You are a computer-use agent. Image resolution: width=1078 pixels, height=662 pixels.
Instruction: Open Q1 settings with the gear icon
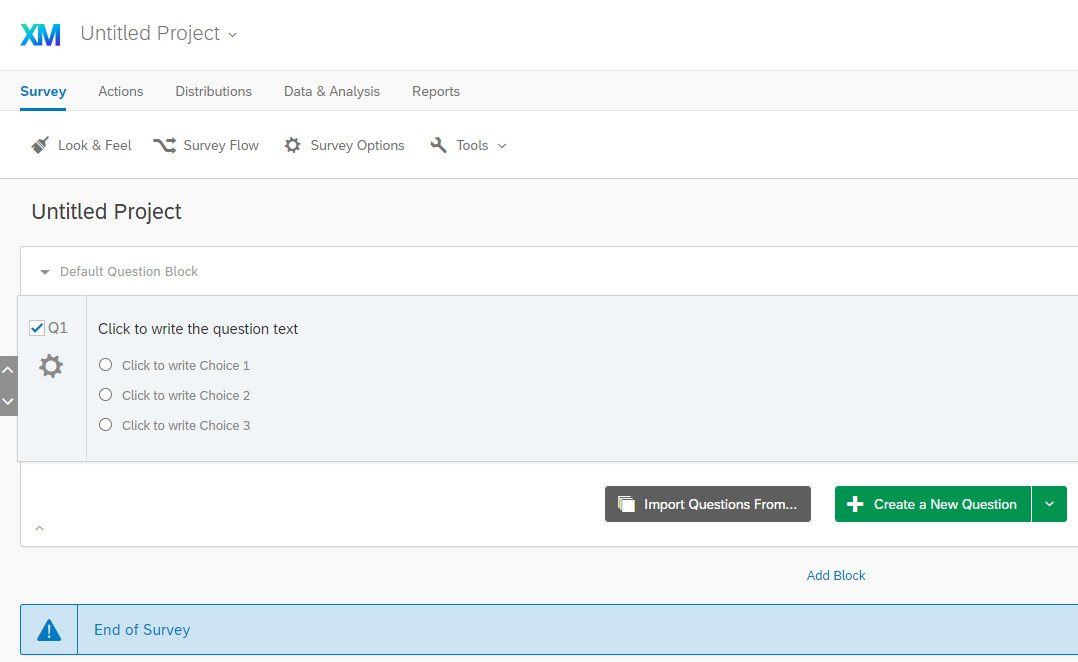click(50, 365)
